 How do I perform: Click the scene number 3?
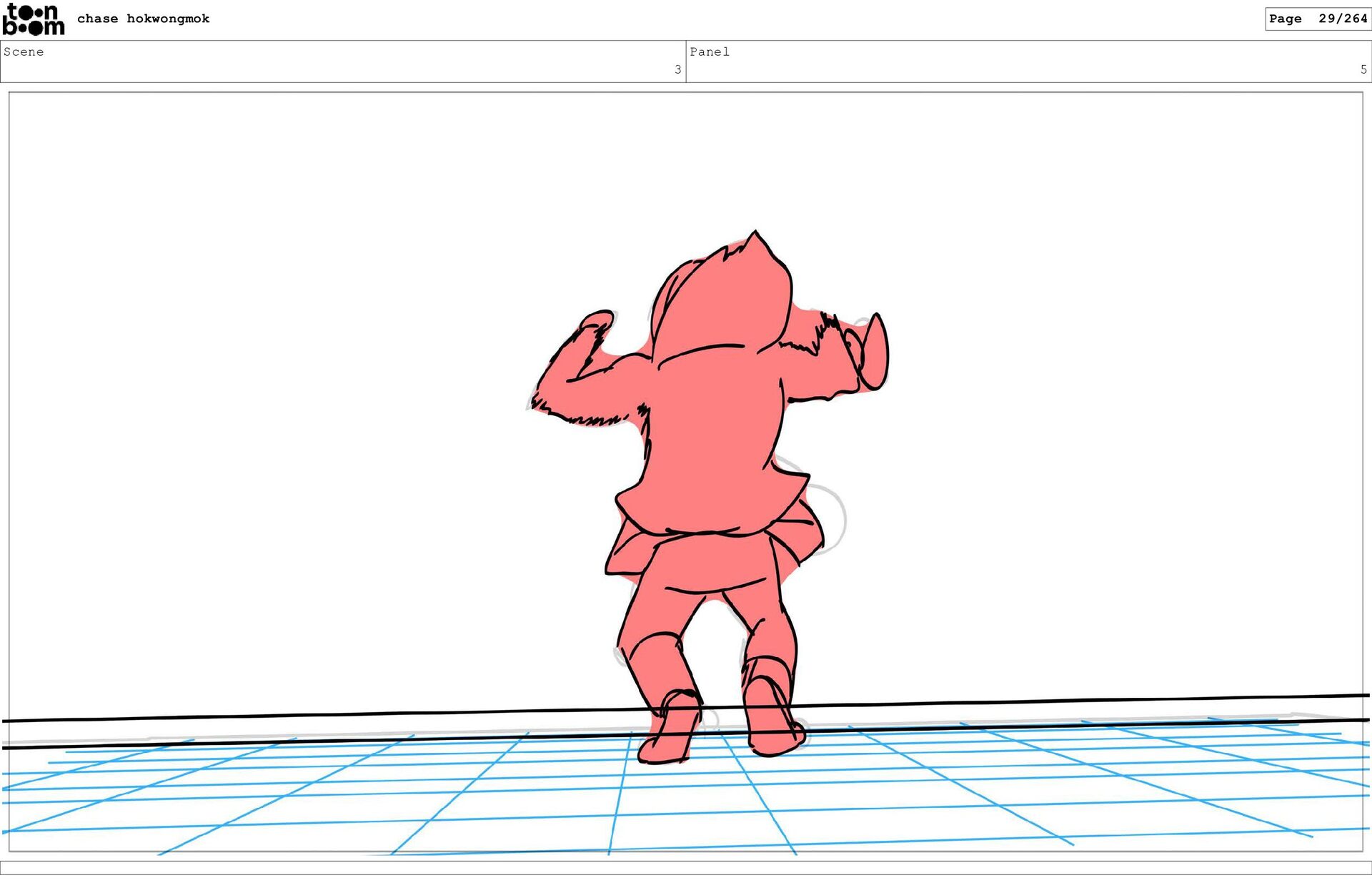(x=677, y=69)
